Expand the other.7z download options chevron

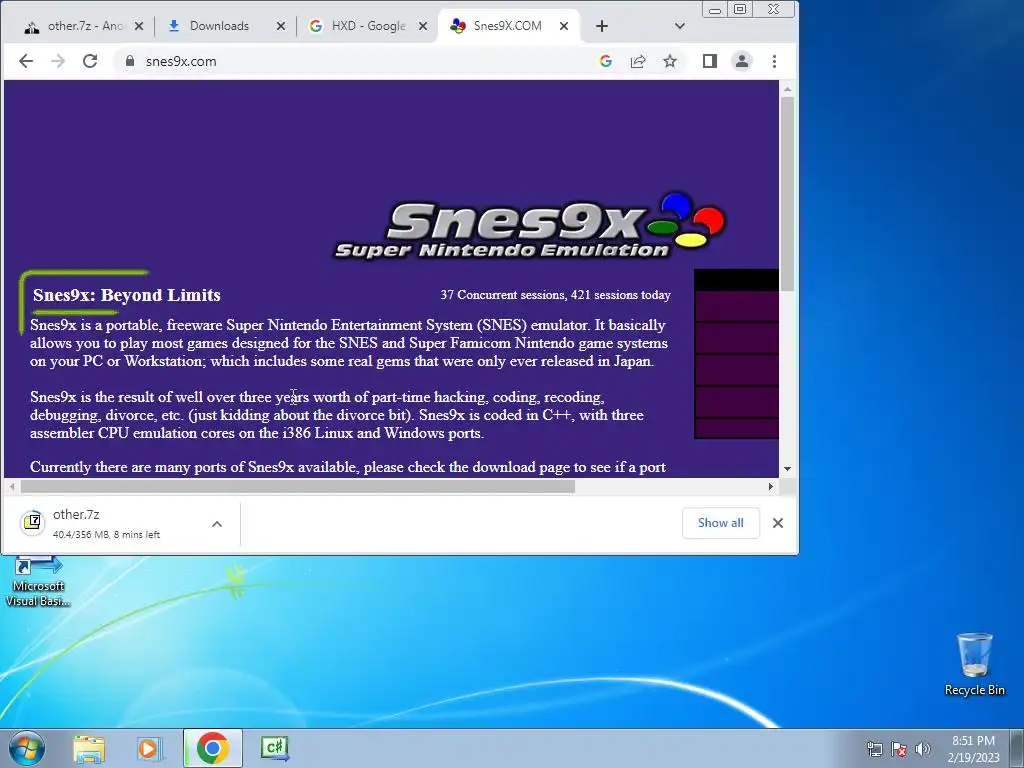(x=217, y=524)
